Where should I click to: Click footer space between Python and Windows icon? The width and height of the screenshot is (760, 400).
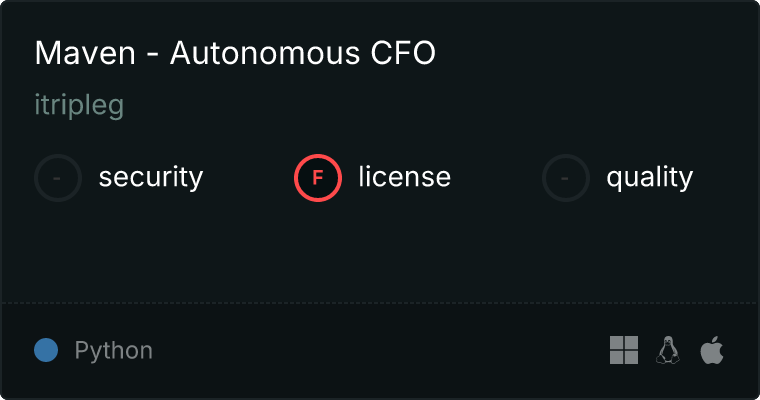tap(380, 350)
